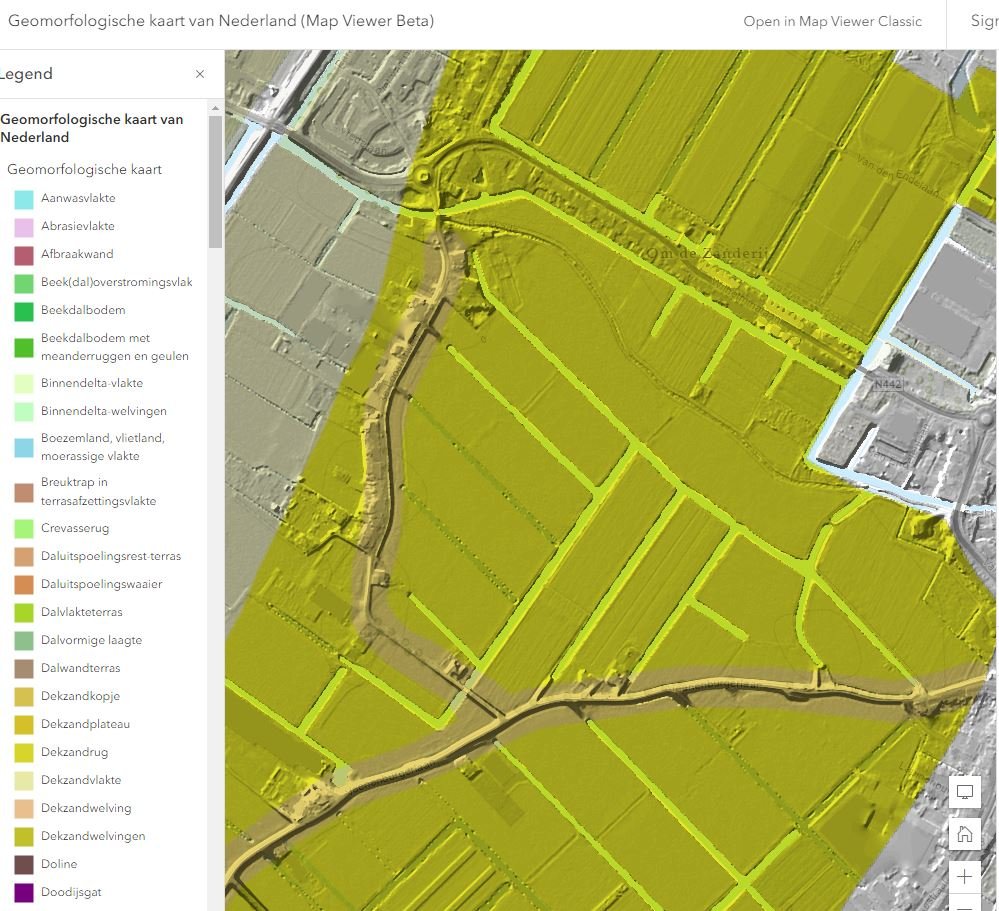Viewport: 999px width, 911px height.
Task: Zoom out with the minus button
Action: point(965,906)
